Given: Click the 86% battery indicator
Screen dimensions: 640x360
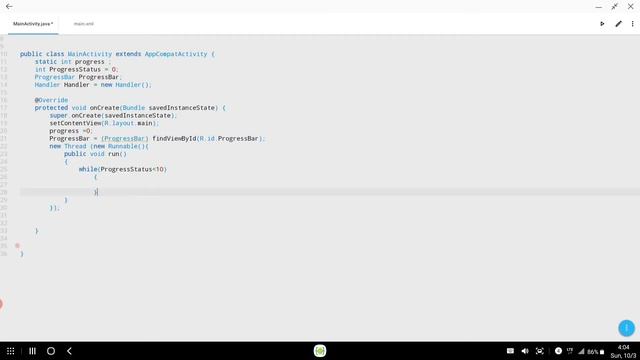Looking at the screenshot, I should (x=596, y=351).
